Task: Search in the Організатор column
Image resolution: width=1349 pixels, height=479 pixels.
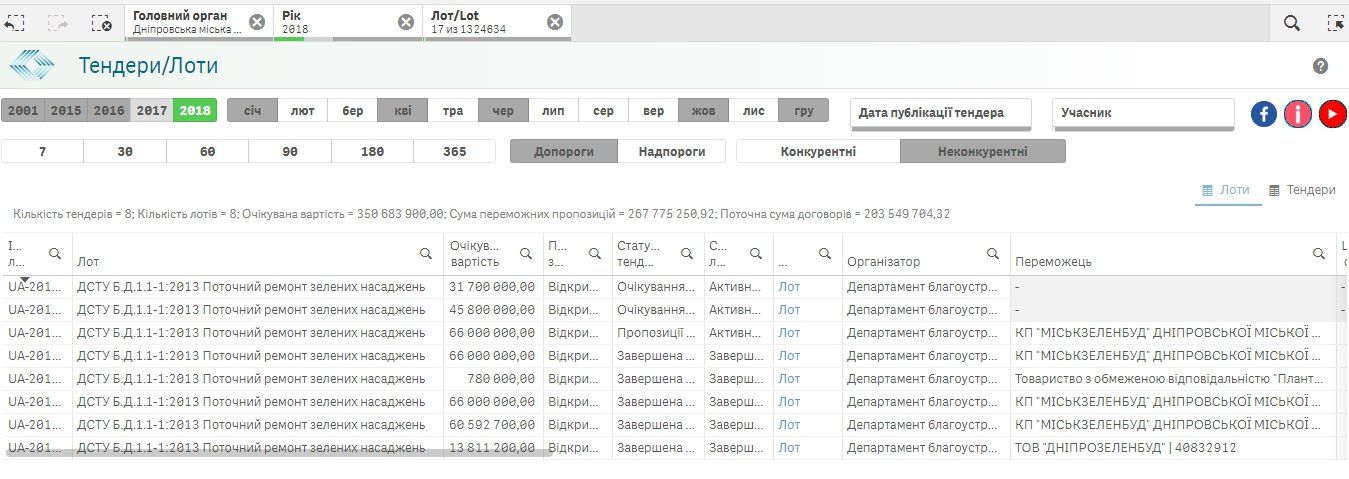Action: point(993,254)
